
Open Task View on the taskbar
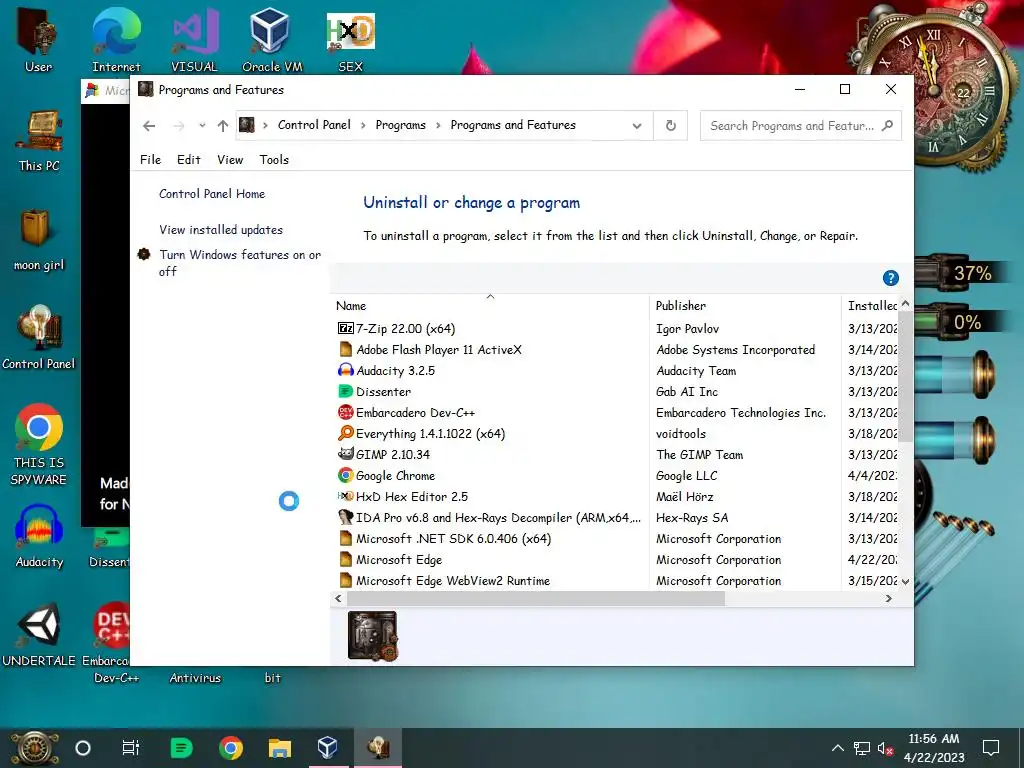click(131, 748)
